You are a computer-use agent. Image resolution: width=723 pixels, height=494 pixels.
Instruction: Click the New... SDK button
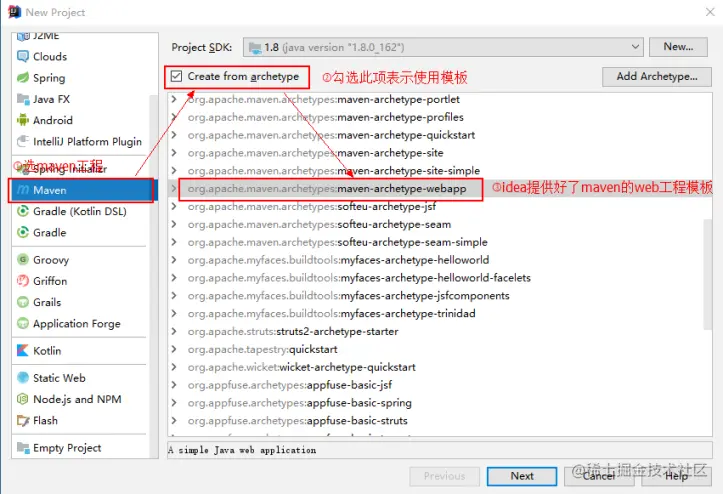[678, 47]
